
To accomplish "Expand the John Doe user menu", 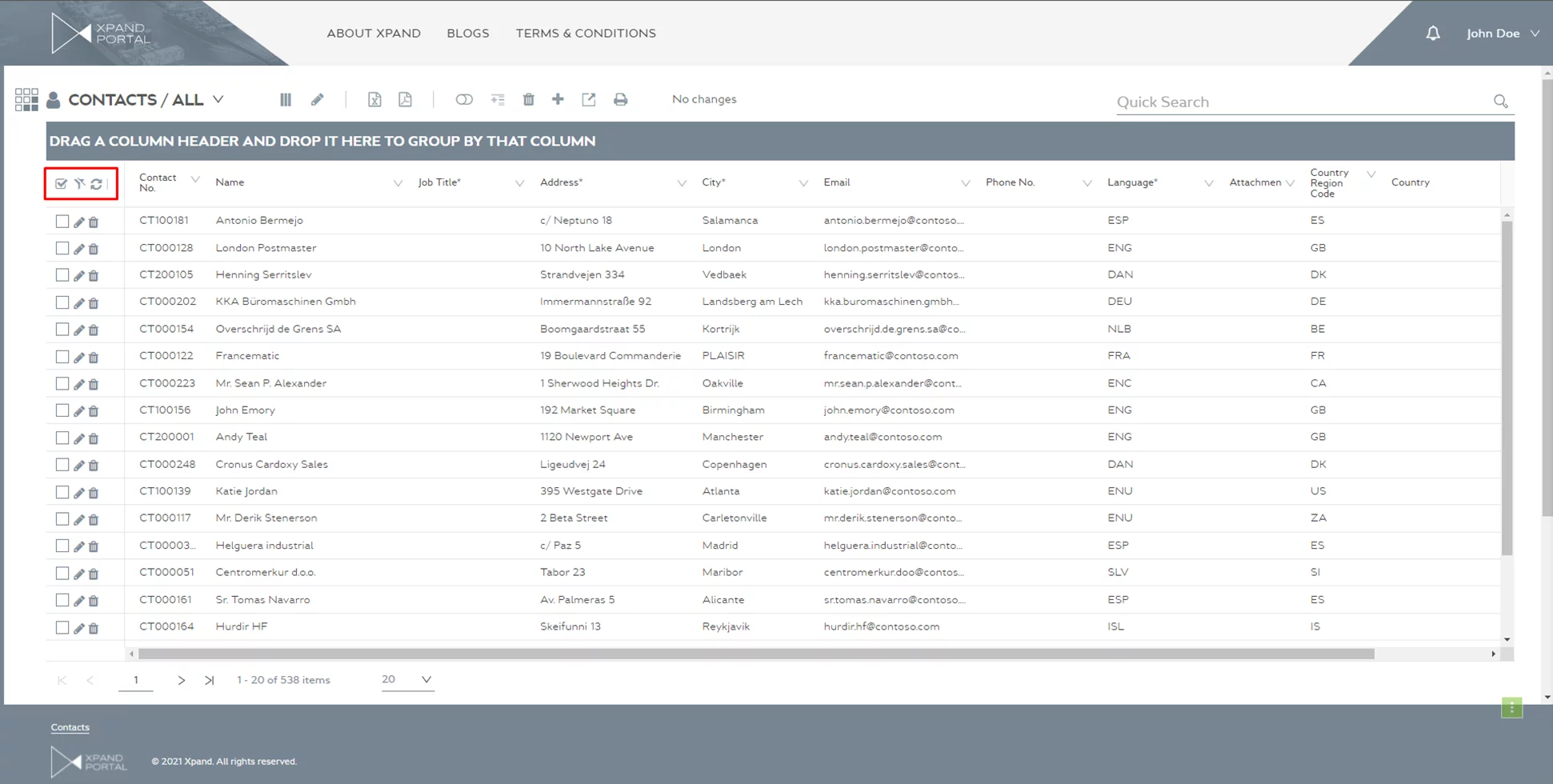I will [x=1502, y=34].
